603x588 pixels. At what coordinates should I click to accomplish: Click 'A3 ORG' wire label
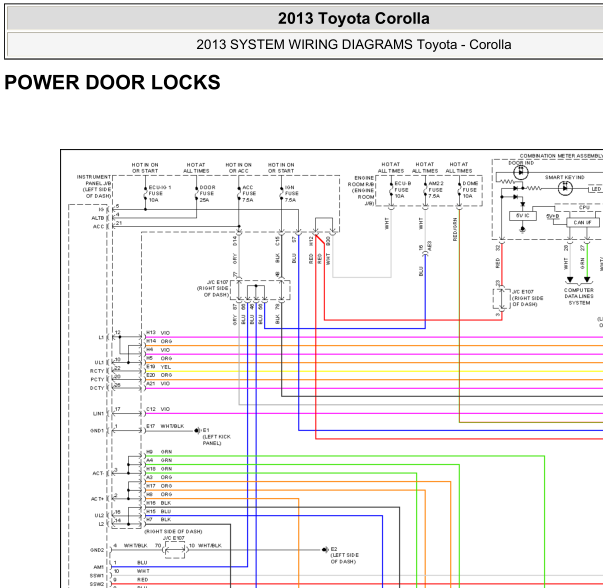pos(159,477)
